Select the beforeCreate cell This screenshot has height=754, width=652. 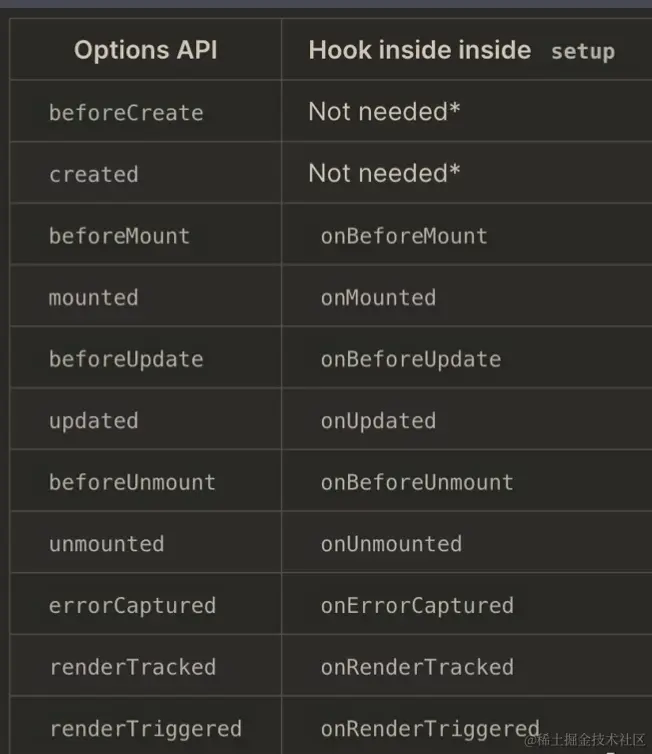pyautogui.click(x=126, y=113)
